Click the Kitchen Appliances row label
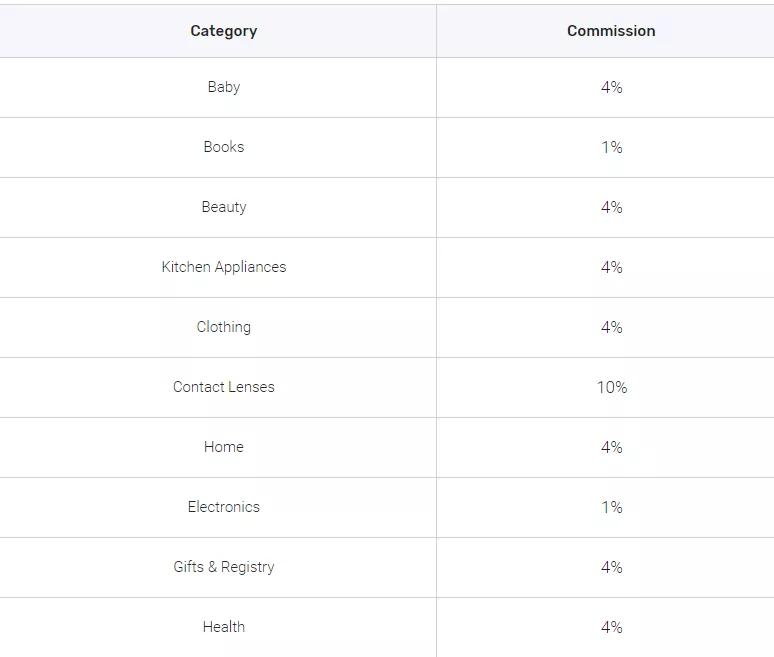The width and height of the screenshot is (774, 657). (x=224, y=267)
